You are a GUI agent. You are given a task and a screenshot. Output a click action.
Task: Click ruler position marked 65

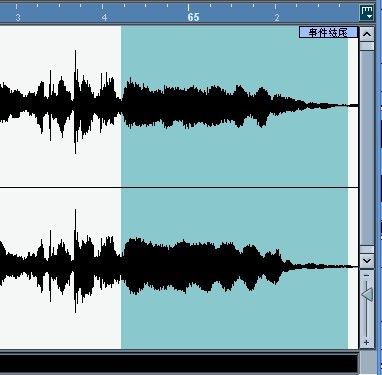[193, 17]
